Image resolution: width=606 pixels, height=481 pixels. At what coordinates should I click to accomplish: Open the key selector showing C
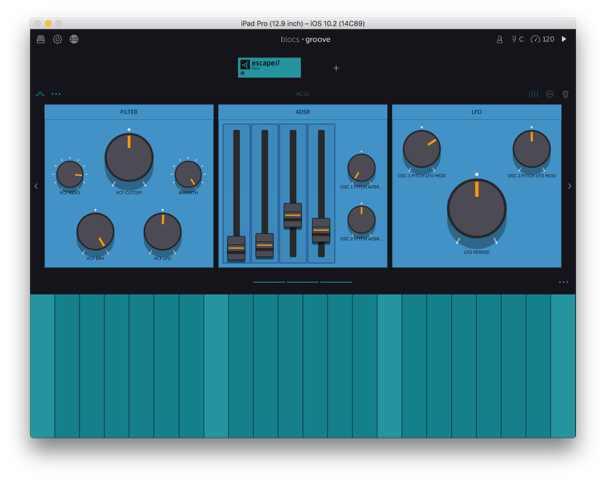[518, 40]
